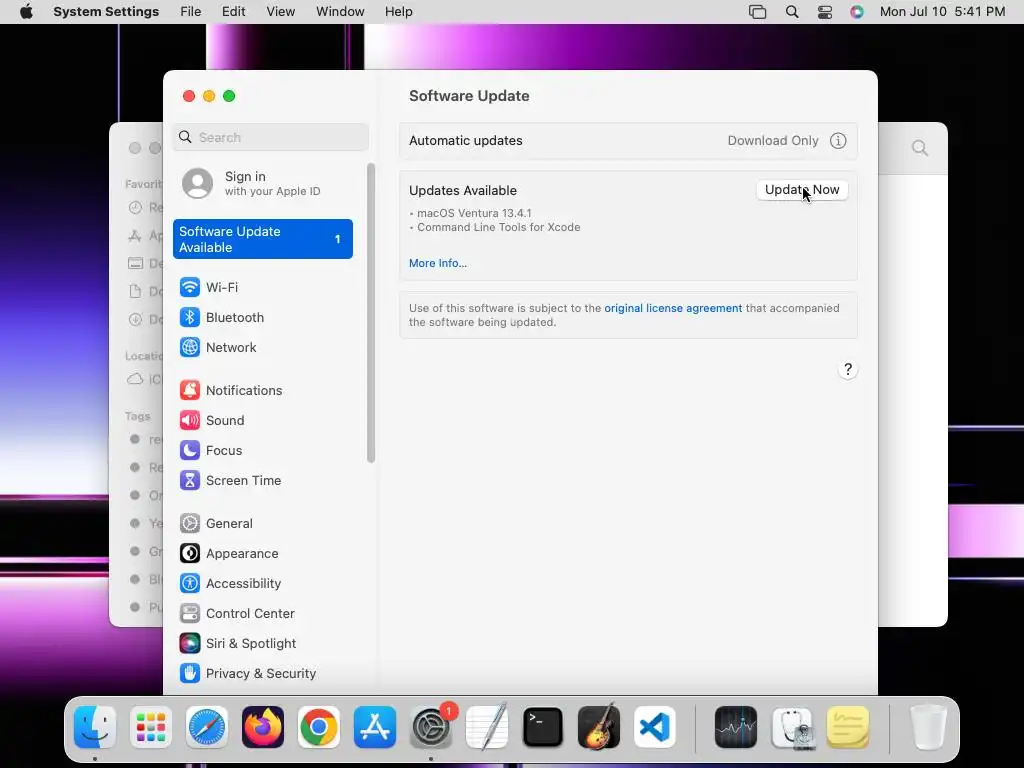Click the Automatic updates info icon
The height and width of the screenshot is (768, 1024).
pos(838,140)
